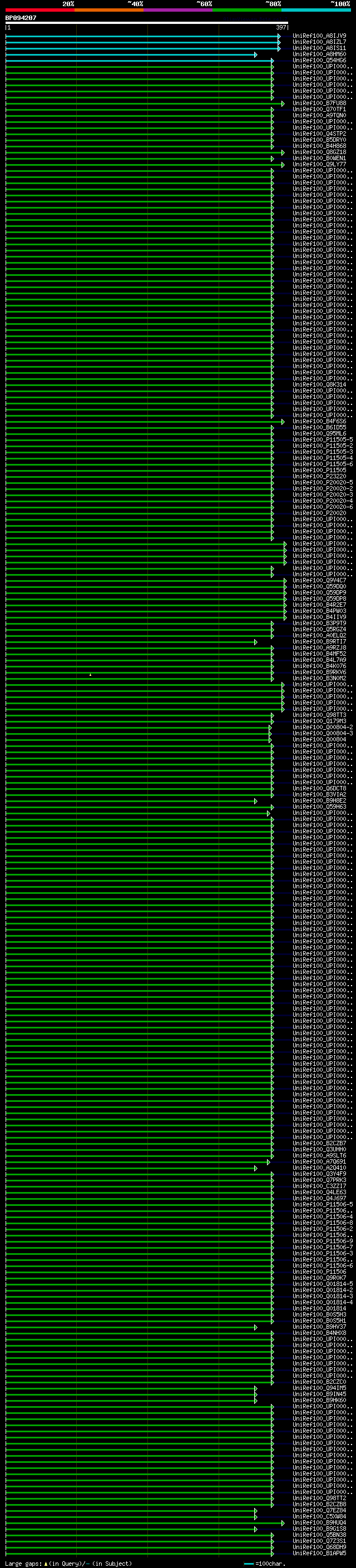
Task: Select hit UniRef100_A2Q410
Action: (319, 1168)
